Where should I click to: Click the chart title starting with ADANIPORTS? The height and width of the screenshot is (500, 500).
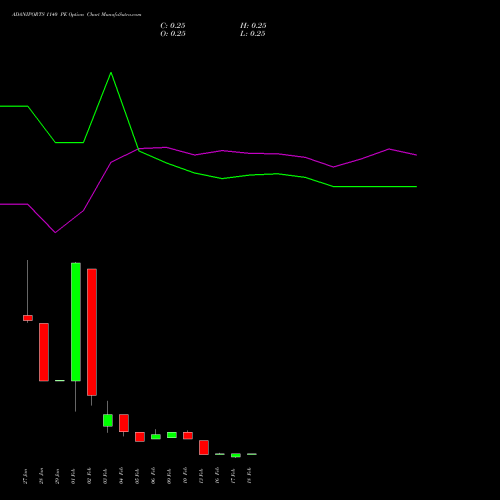(77, 15)
